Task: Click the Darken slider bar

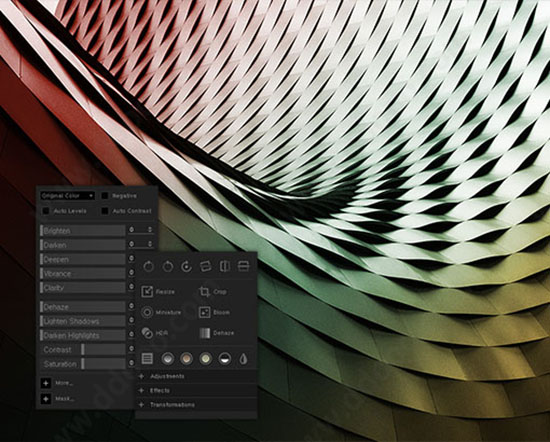Action: pos(83,245)
